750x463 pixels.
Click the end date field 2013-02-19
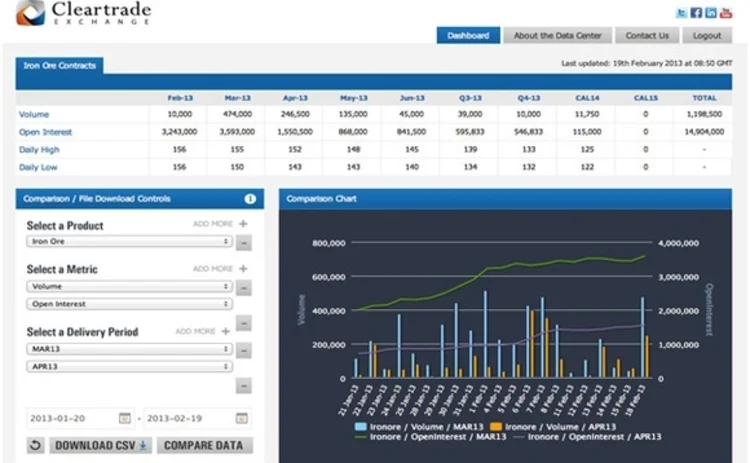[197, 419]
